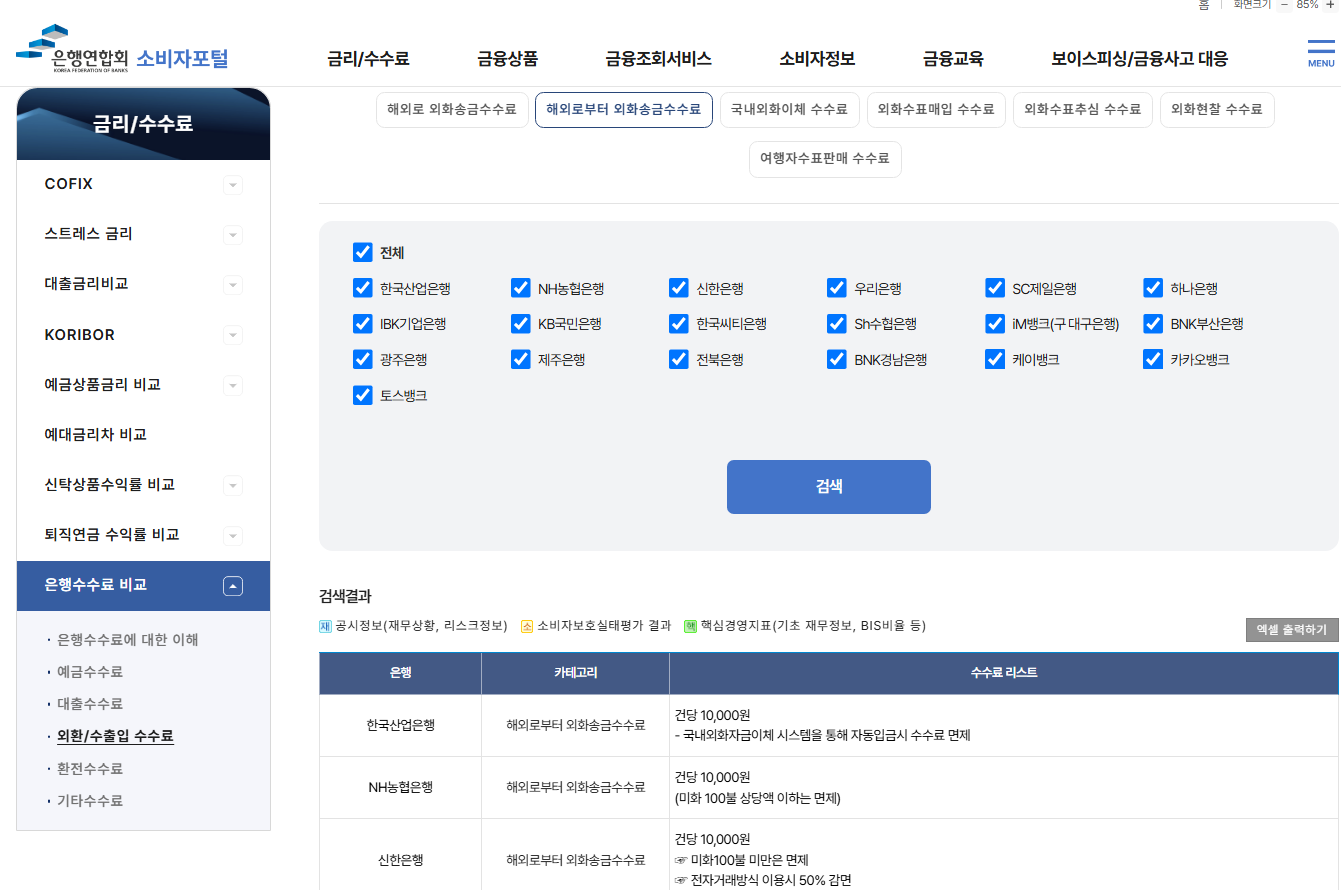Open the 환전수수료 sidebar link
This screenshot has width=1341, height=890.
[x=90, y=769]
